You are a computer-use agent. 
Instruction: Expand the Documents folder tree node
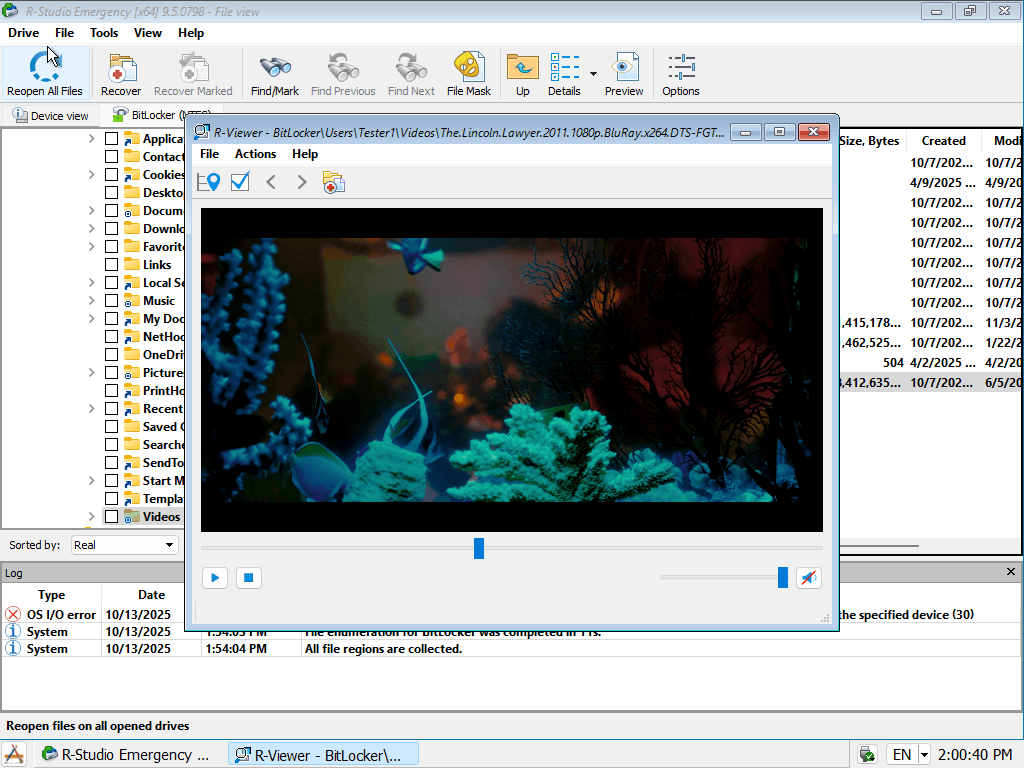(x=91, y=210)
